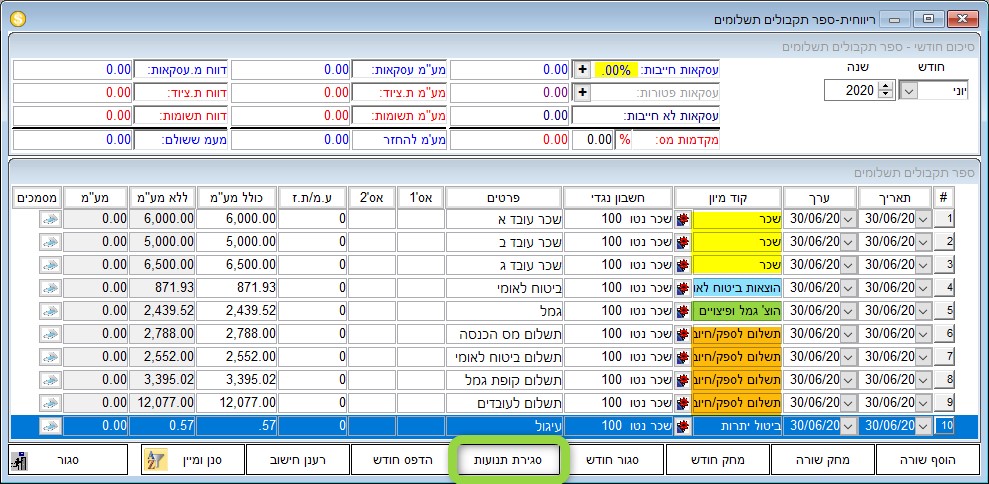Open the documents icon for row 2
The height and width of the screenshot is (484, 989).
coord(50,242)
